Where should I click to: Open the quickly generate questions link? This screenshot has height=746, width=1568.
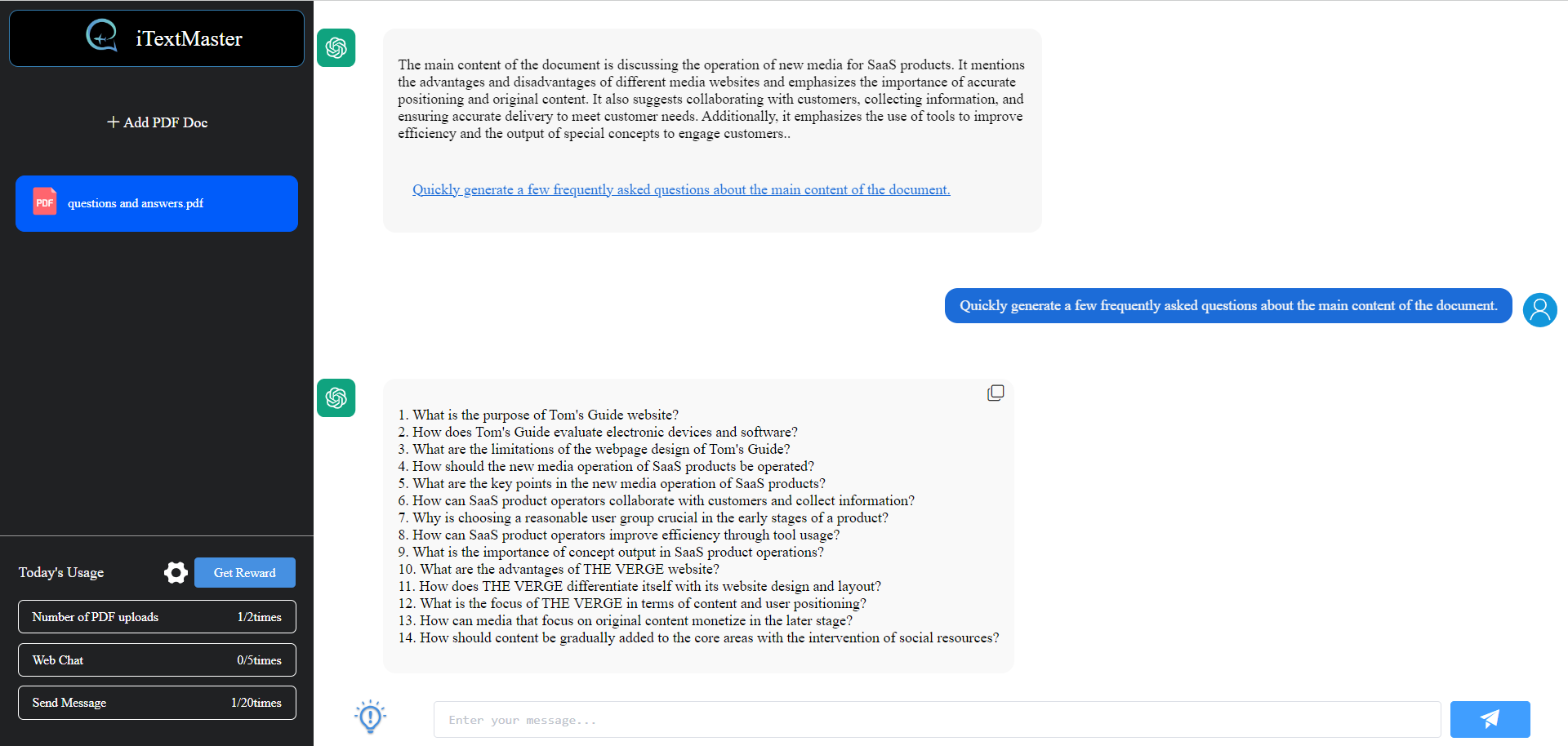coord(680,189)
